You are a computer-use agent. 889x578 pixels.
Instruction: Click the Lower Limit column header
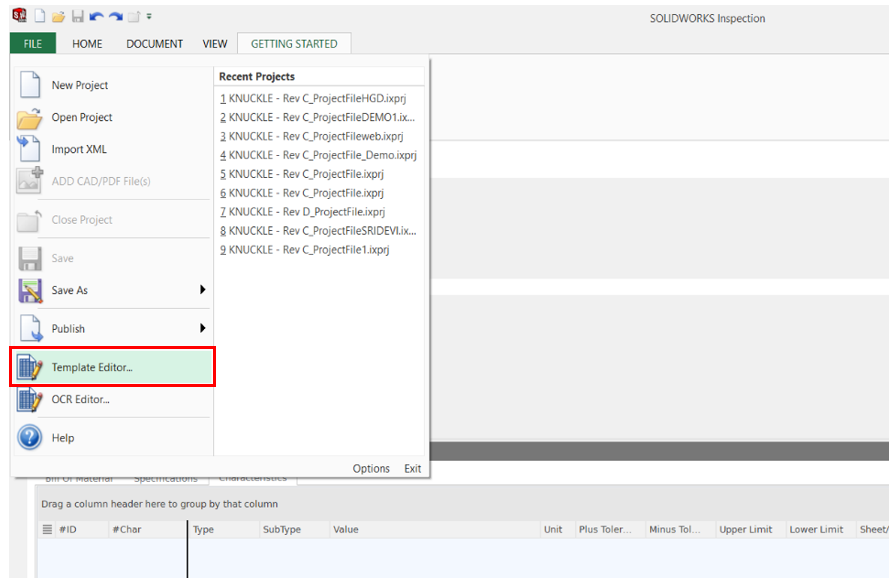[x=820, y=529]
